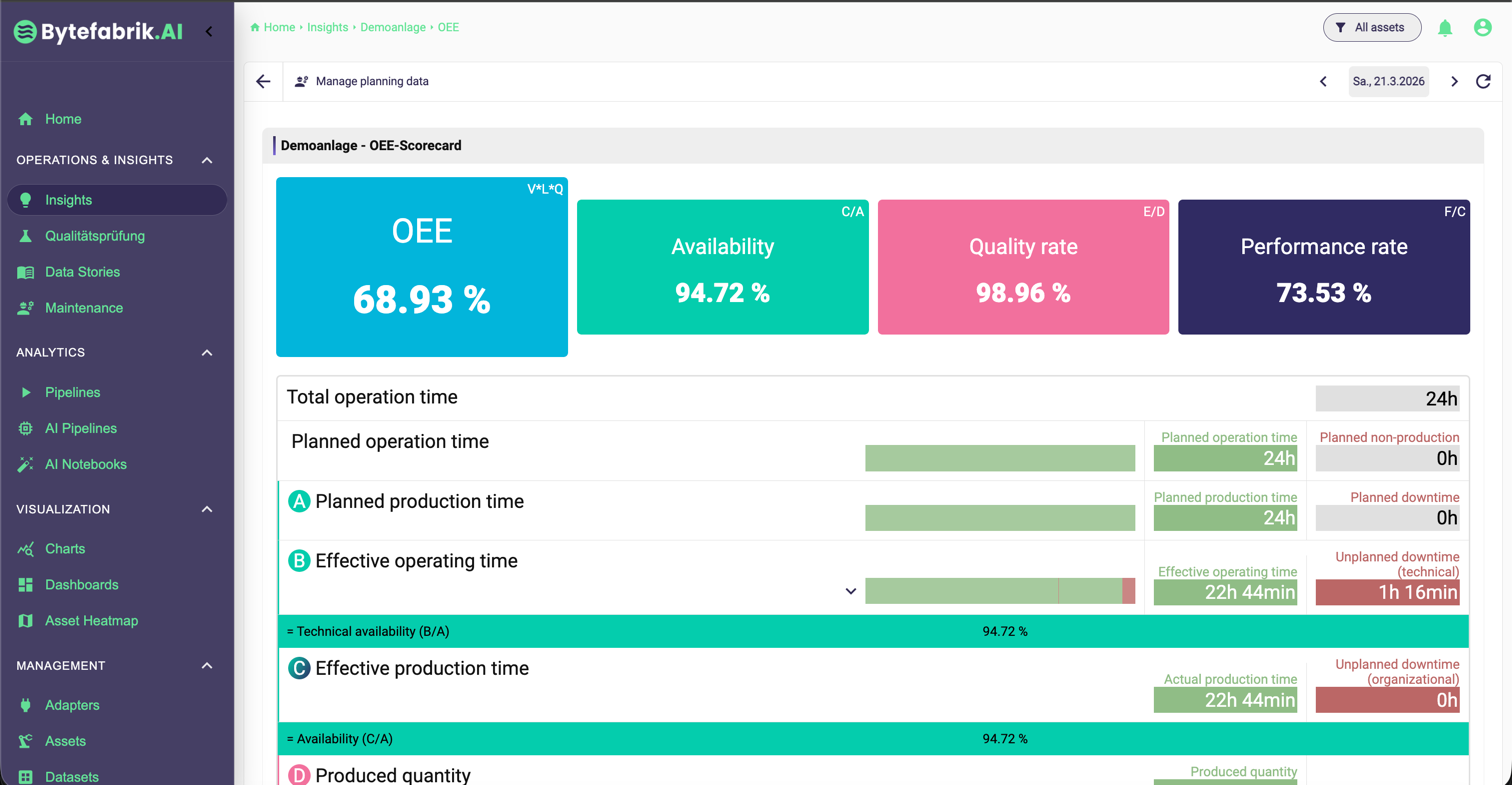Click the refresh icon beside the date
Viewport: 1512px width, 785px height.
(x=1483, y=81)
